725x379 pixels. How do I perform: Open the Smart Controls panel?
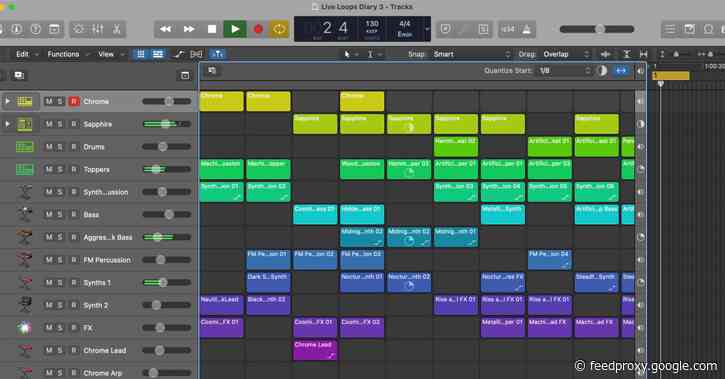point(79,29)
